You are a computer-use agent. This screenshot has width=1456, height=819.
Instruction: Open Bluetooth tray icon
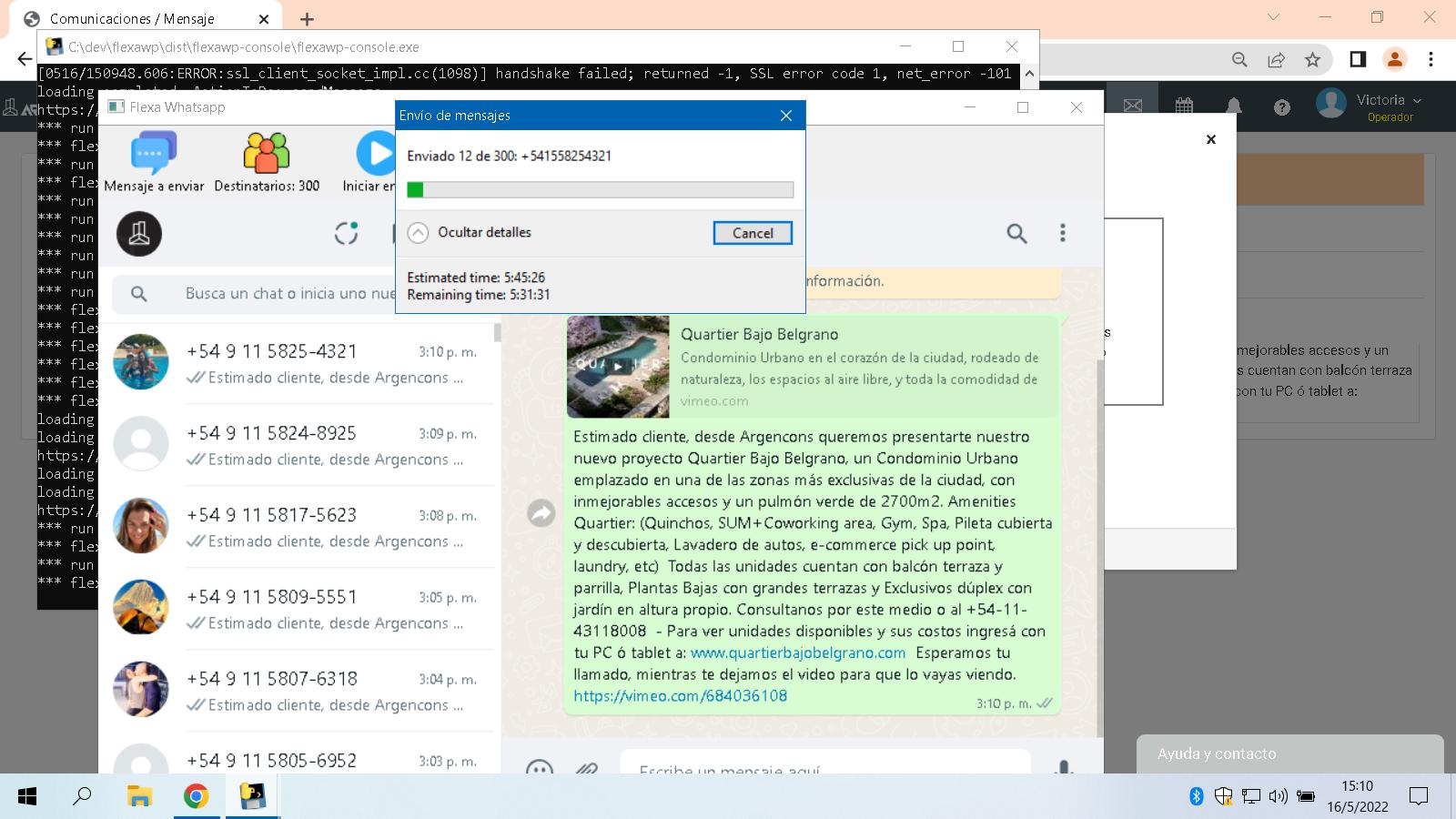point(1197,797)
